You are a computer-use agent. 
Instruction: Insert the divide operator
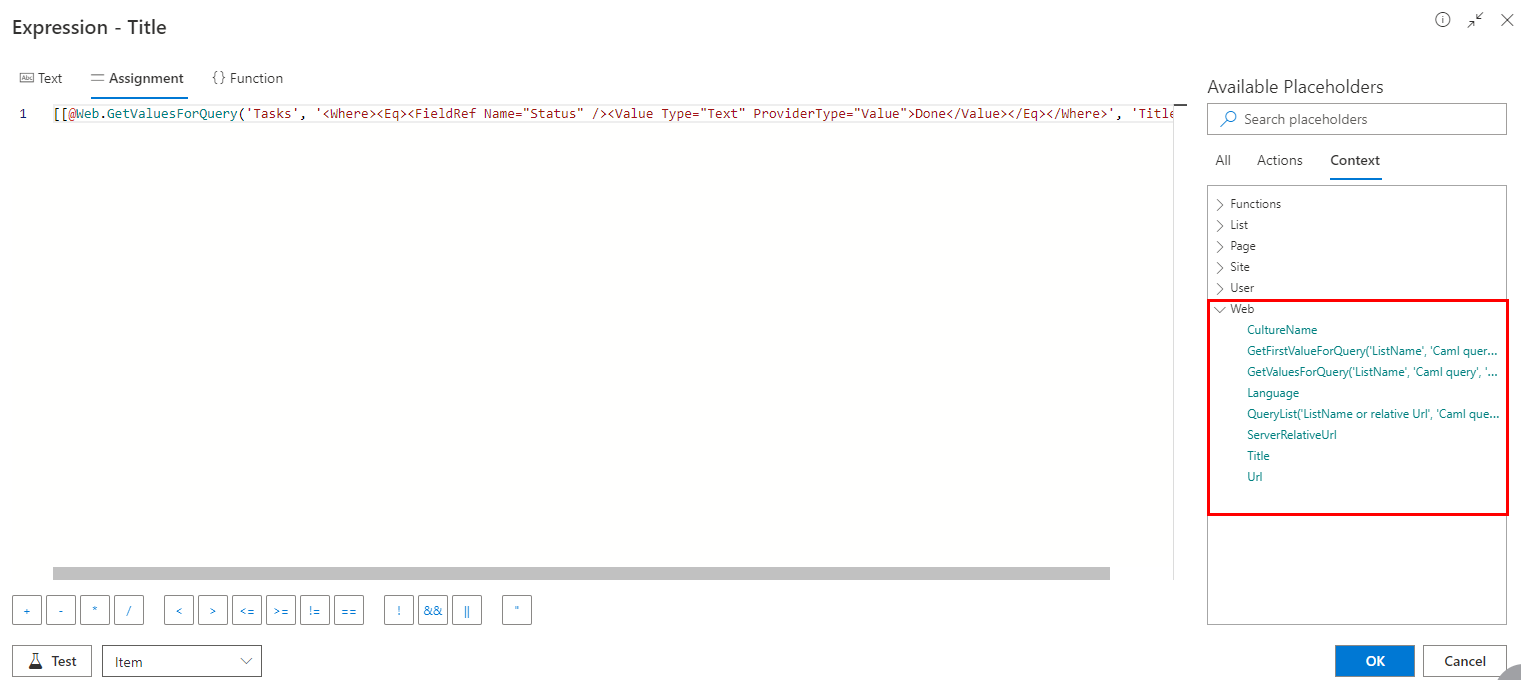point(129,610)
